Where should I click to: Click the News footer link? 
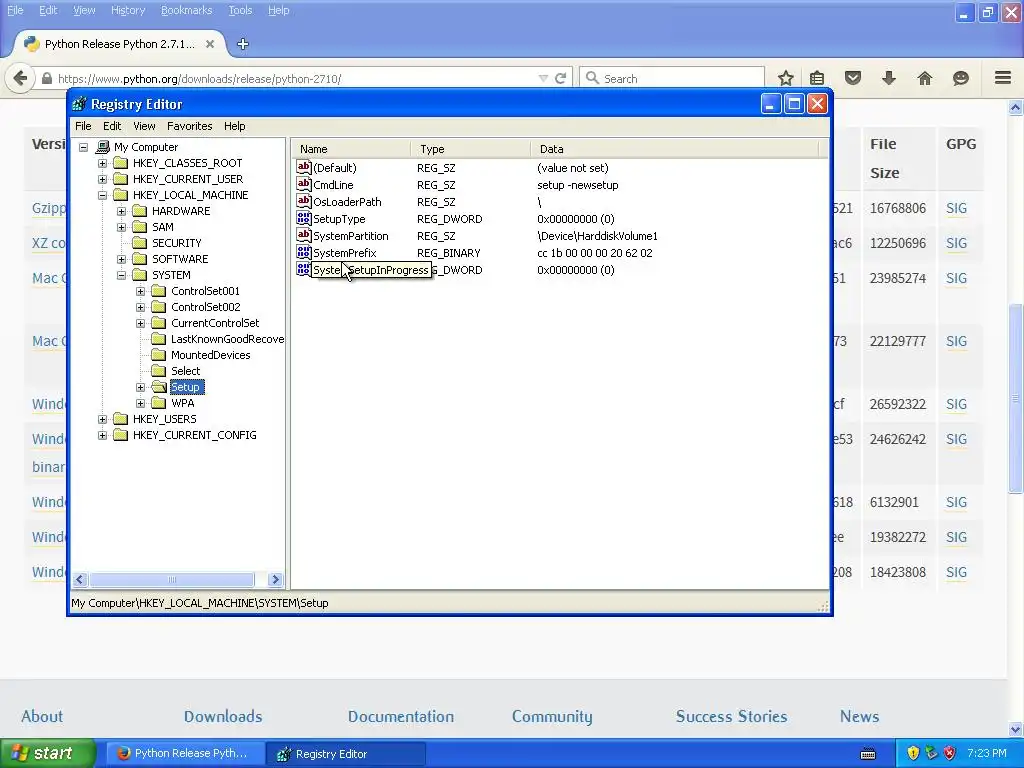click(x=859, y=716)
